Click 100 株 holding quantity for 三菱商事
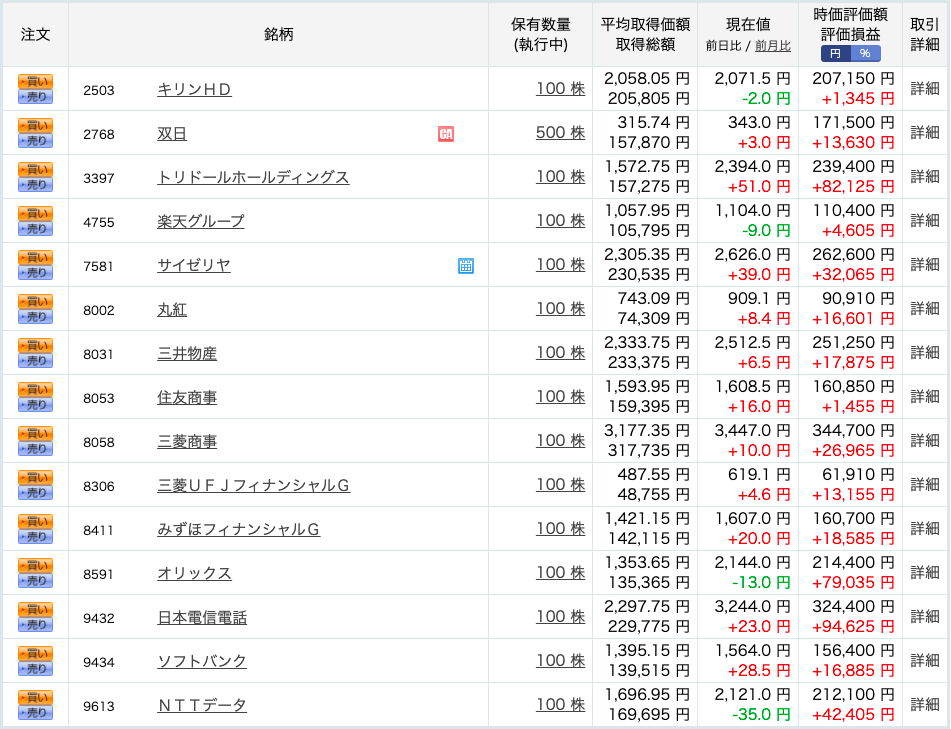 (x=560, y=441)
